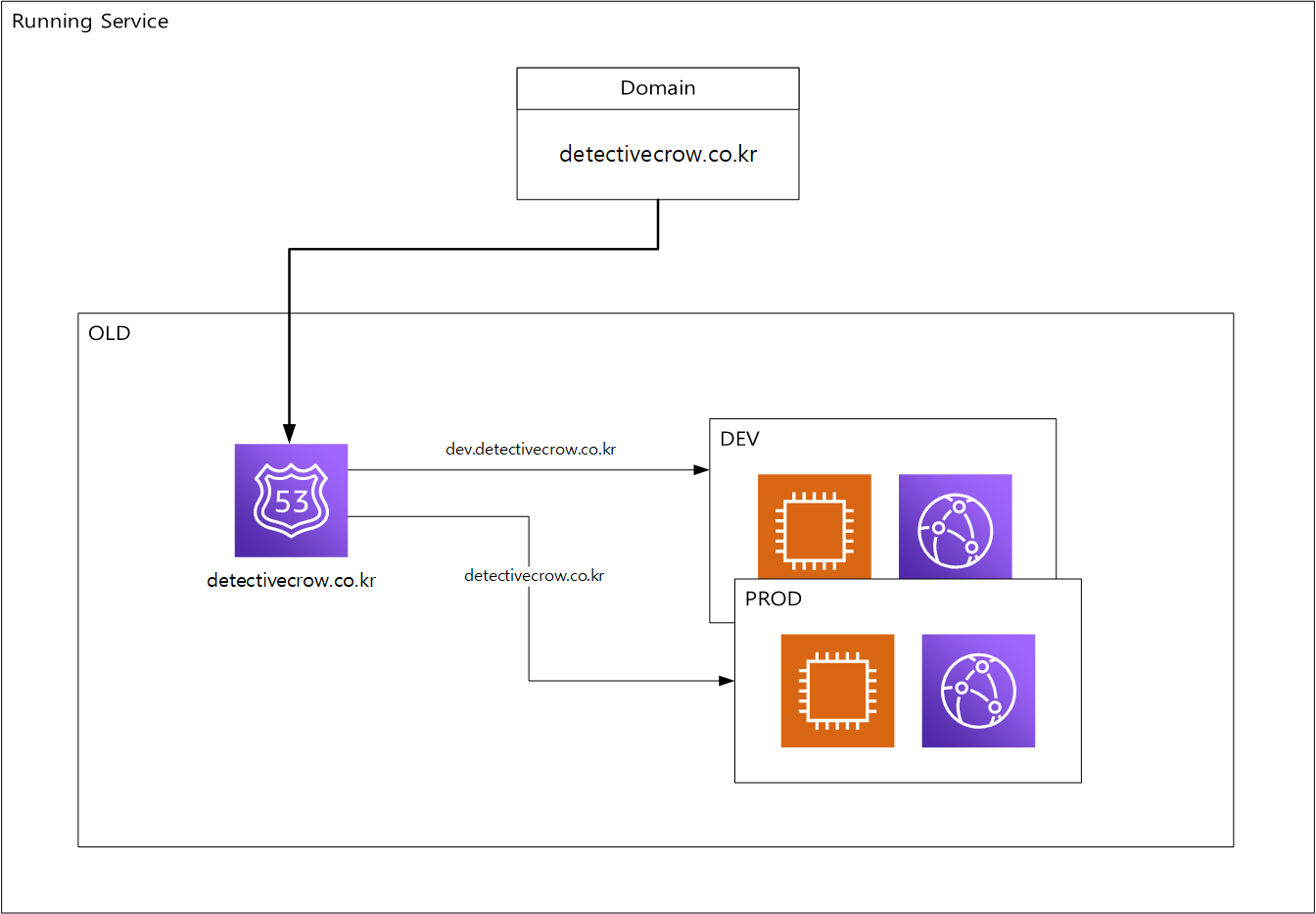Click the arrowhead pointing into Route 53
The width and height of the screenshot is (1316, 914).
(x=289, y=434)
